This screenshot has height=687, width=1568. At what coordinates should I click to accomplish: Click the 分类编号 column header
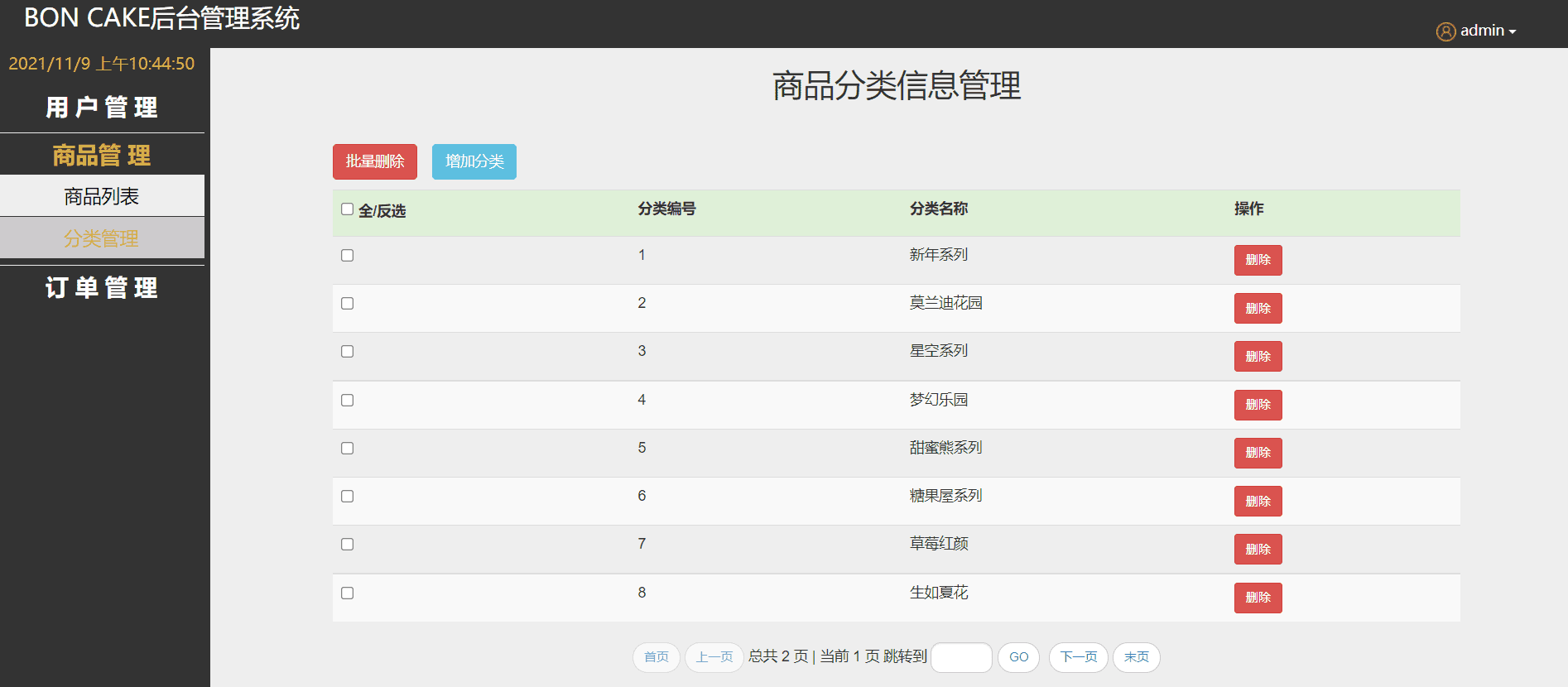666,209
